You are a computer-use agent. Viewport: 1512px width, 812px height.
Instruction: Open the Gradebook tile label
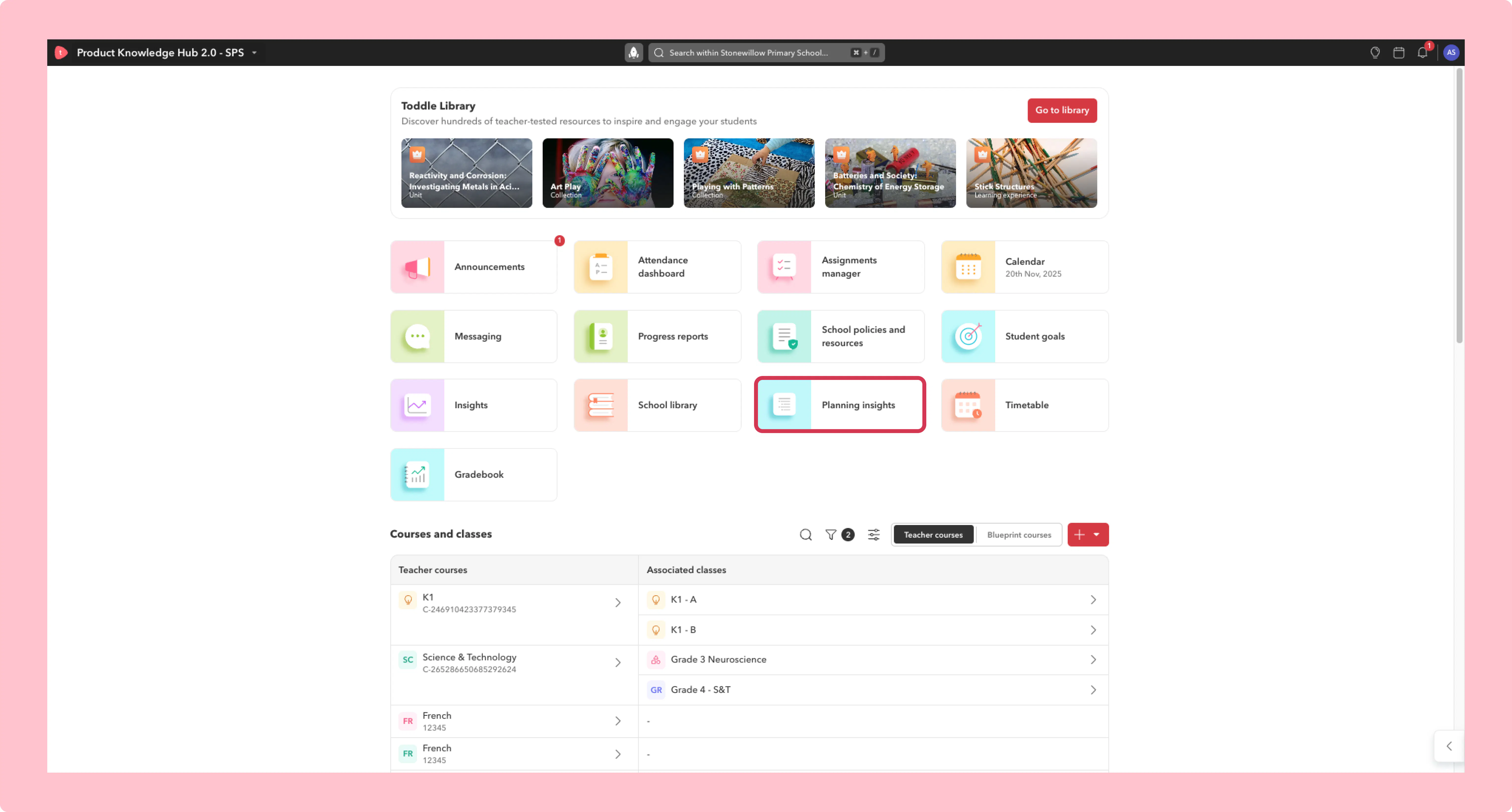coord(479,475)
